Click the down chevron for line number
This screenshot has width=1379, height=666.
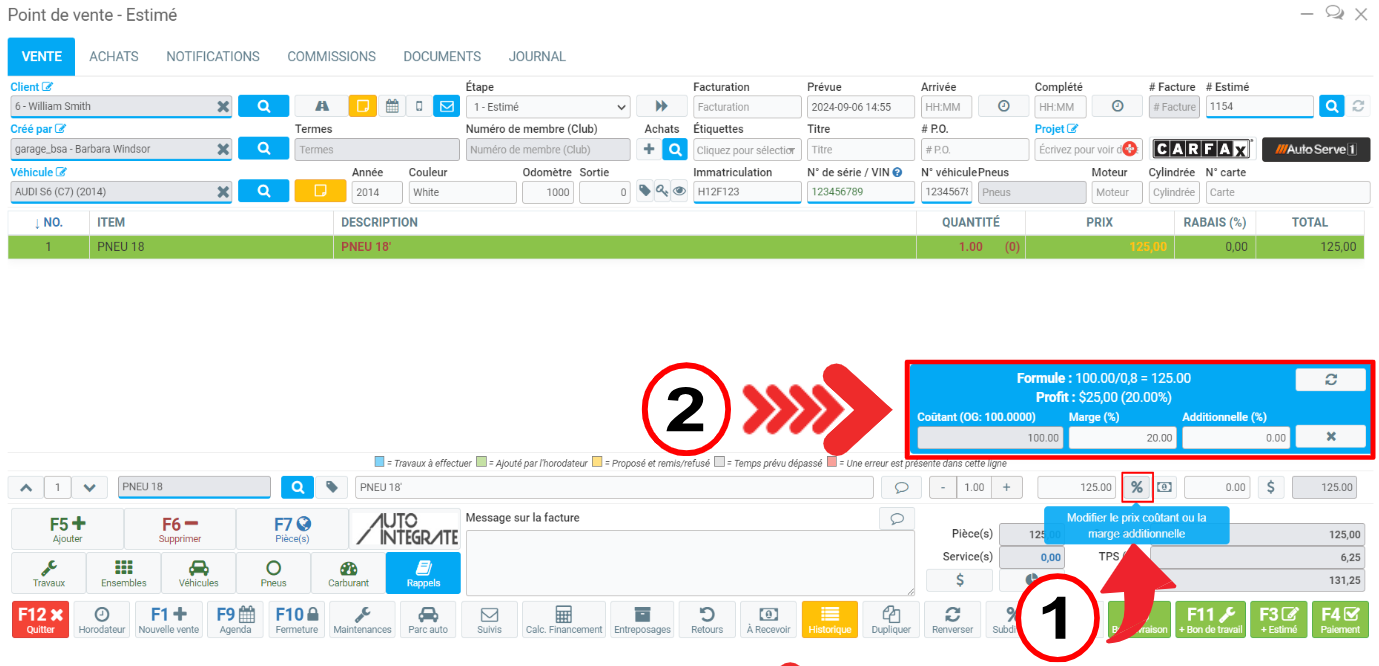tap(89, 487)
